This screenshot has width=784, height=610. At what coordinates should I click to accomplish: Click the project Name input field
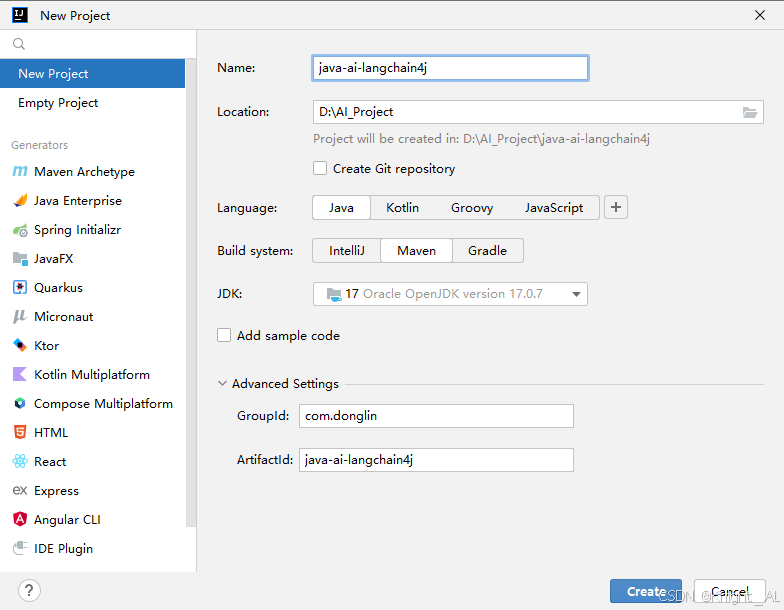450,68
